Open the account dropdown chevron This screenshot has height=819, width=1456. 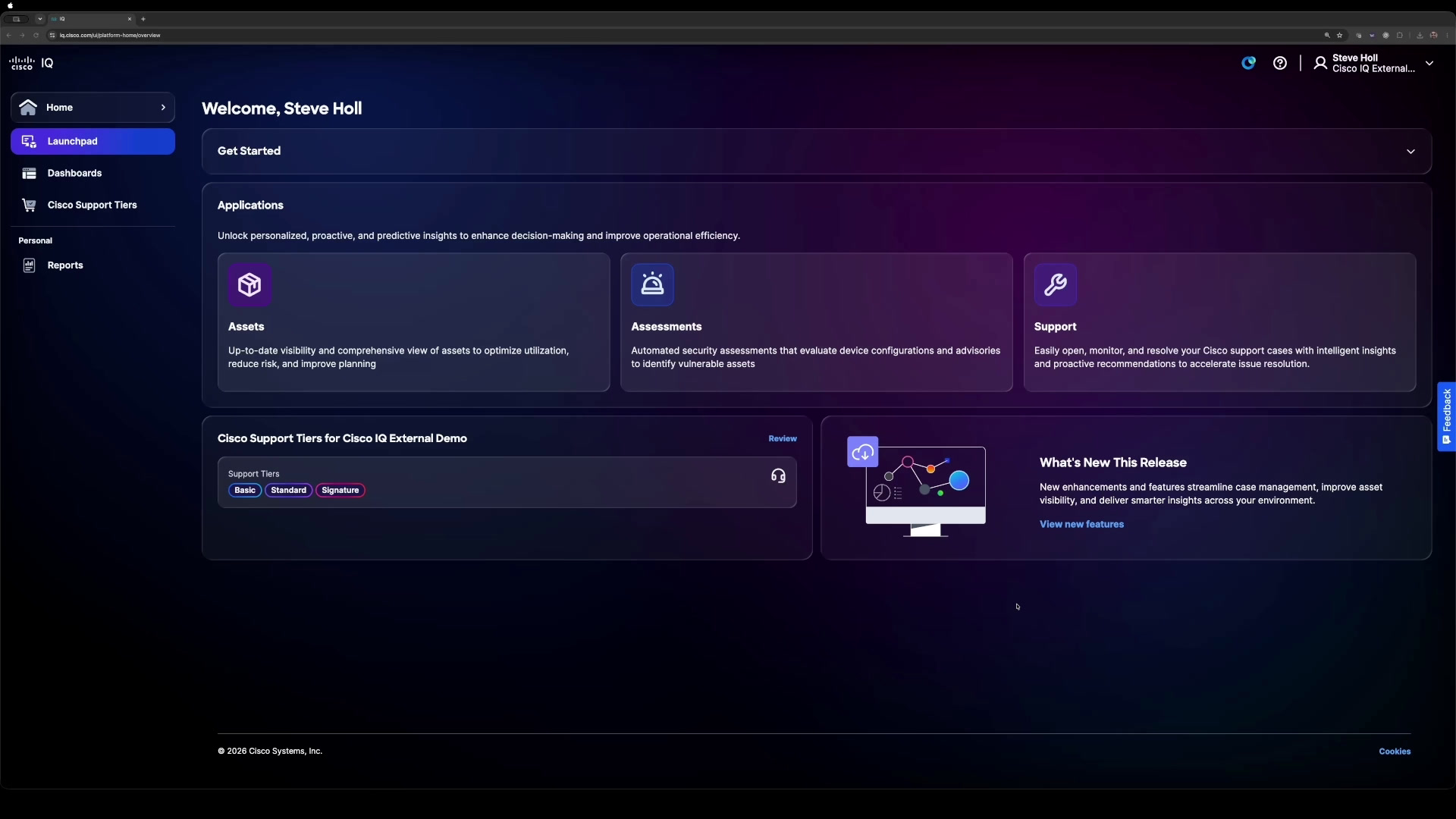click(x=1429, y=64)
